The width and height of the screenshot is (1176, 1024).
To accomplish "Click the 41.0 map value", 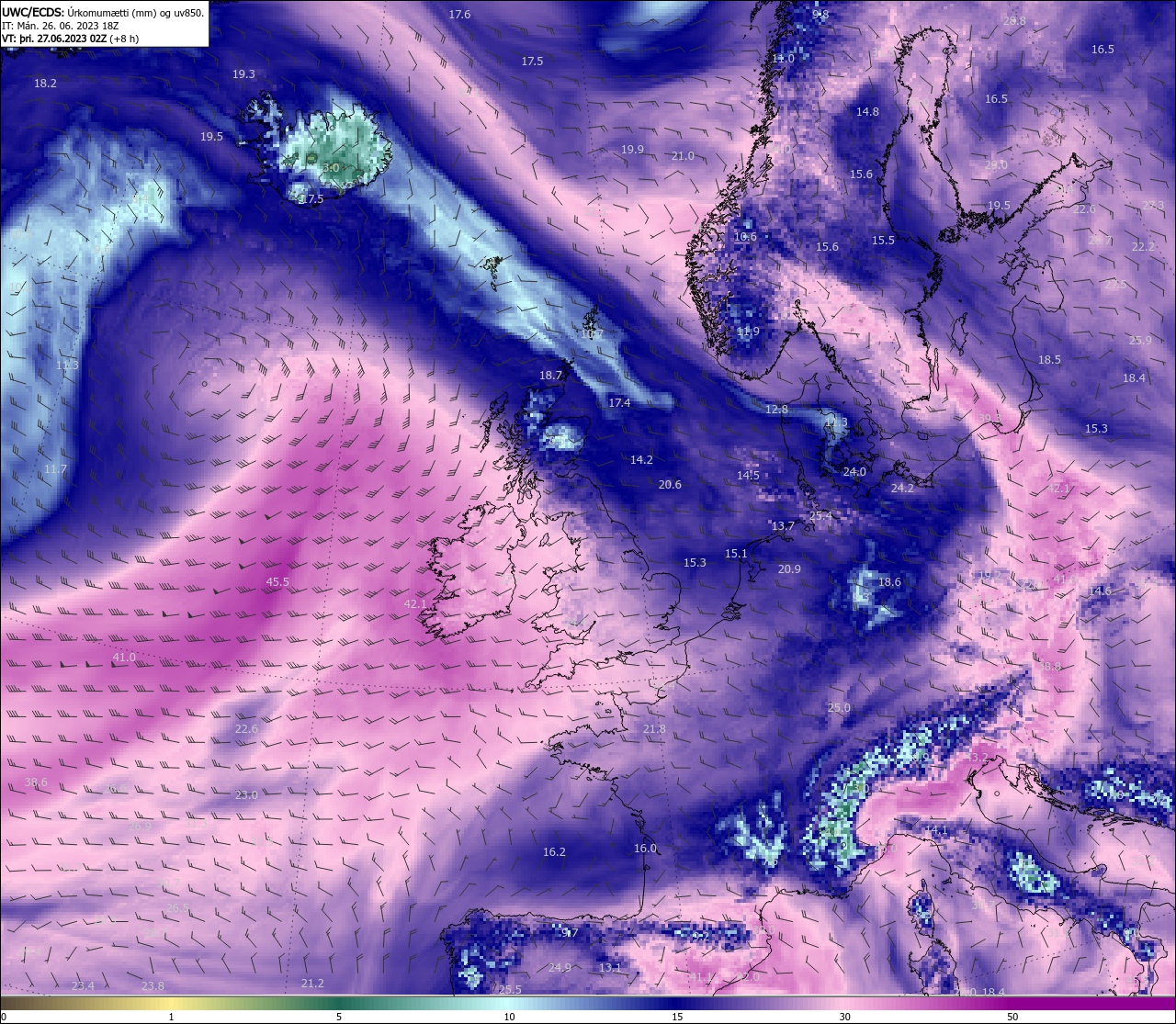I will click(x=124, y=658).
